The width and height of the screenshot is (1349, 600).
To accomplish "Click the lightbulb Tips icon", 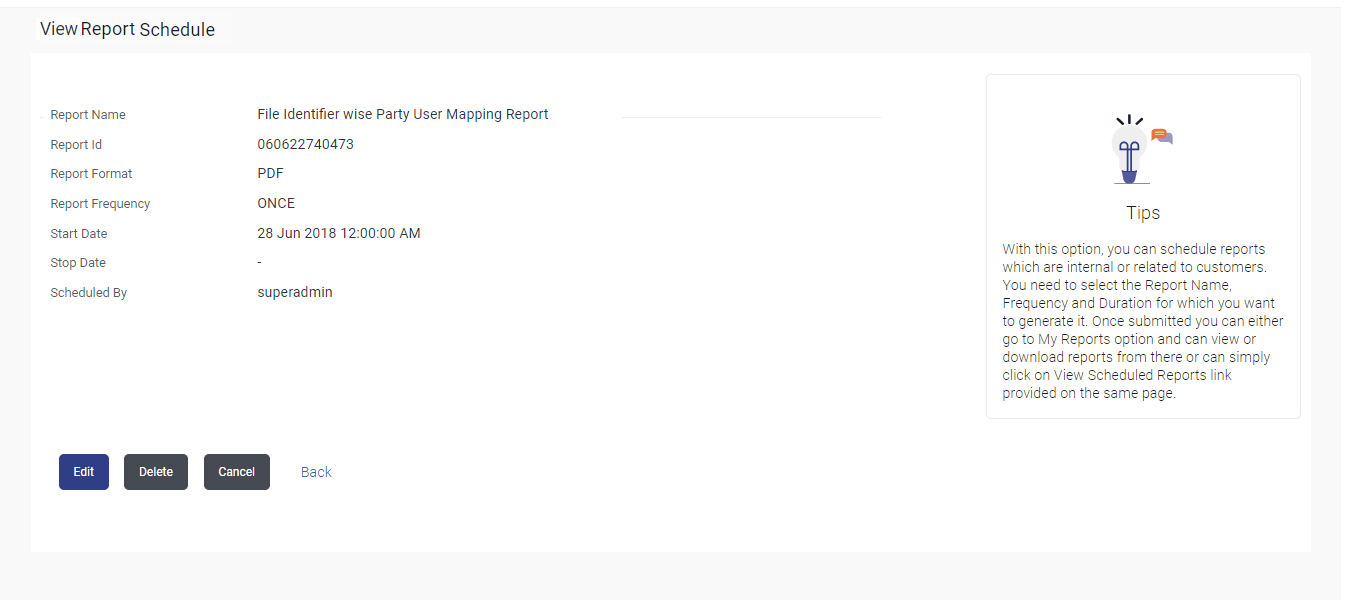I will pyautogui.click(x=1142, y=150).
